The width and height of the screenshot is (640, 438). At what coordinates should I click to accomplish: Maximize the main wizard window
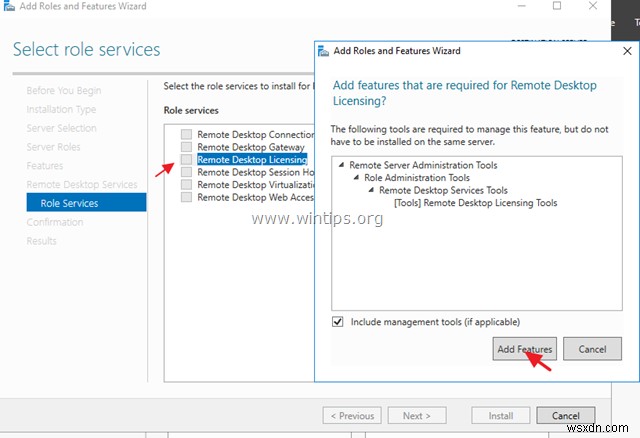[x=557, y=6]
